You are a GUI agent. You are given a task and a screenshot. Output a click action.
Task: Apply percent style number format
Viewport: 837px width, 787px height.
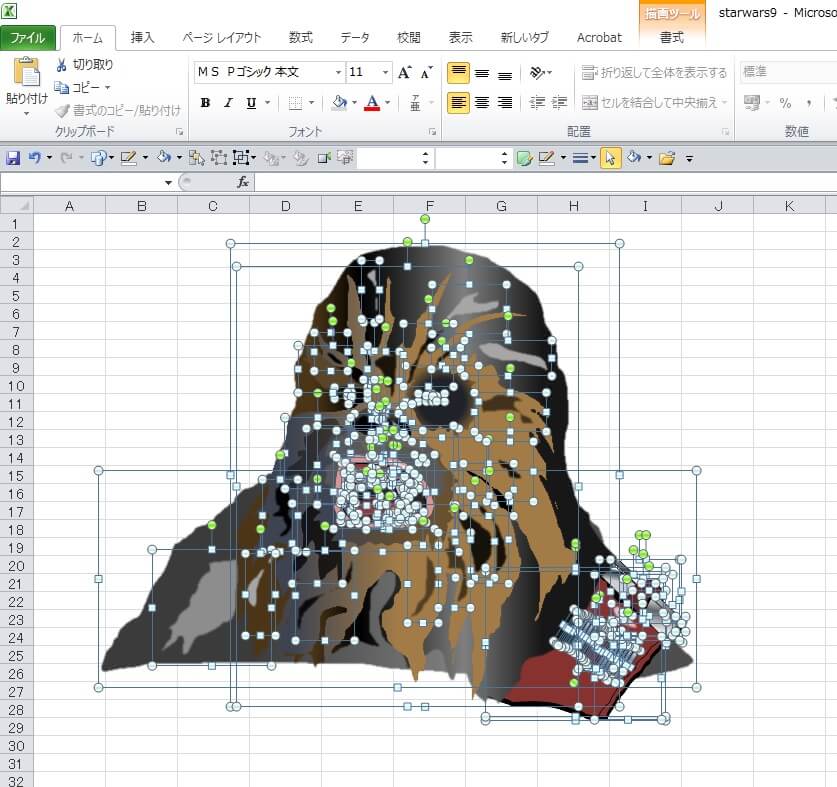(x=785, y=103)
